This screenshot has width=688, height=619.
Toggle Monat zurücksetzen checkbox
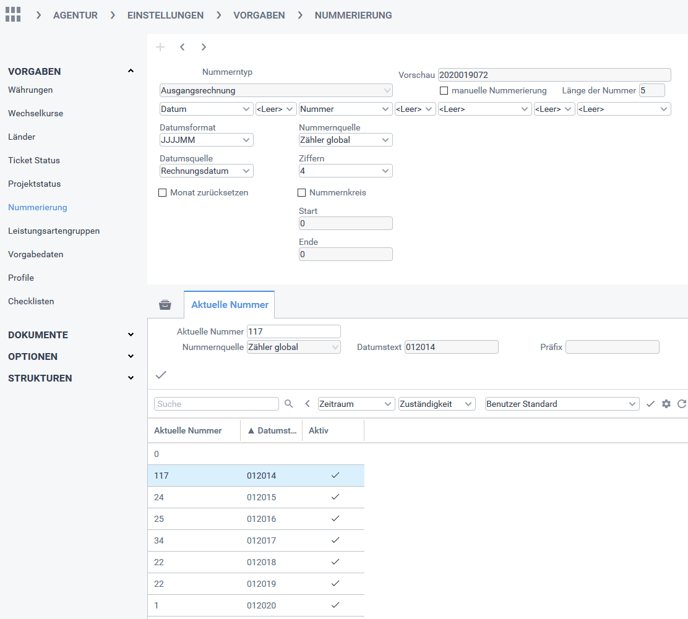(163, 193)
